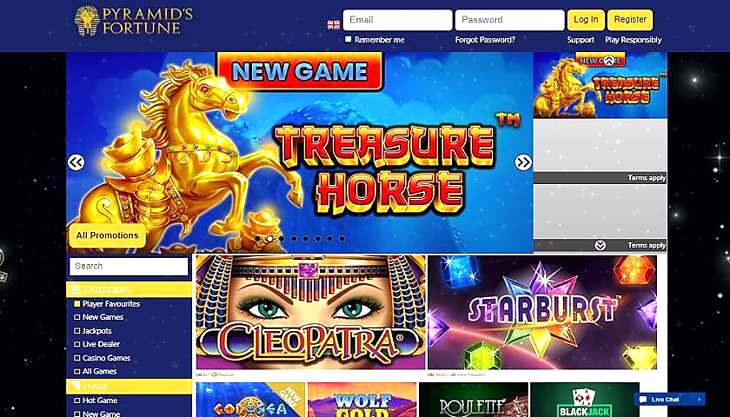730x417 pixels.
Task: Collapse the Tags section header
Action: (129, 386)
